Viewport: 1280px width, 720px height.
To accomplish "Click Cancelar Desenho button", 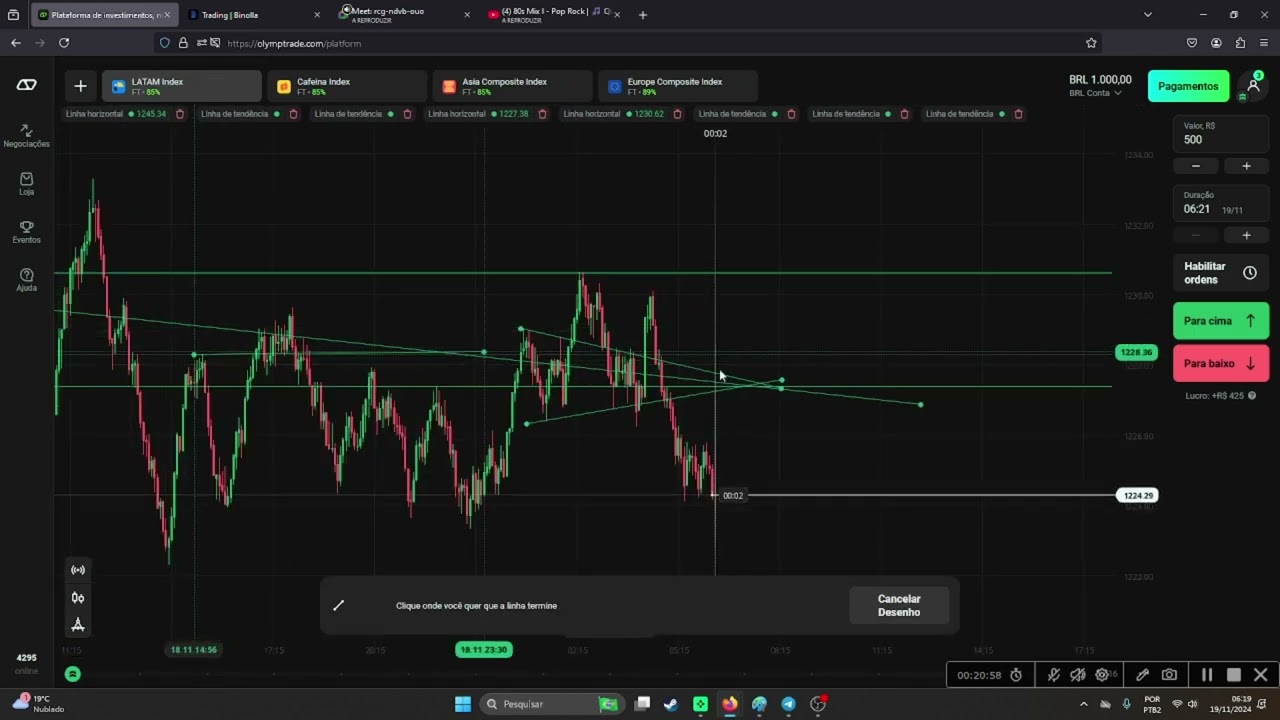I will [899, 605].
